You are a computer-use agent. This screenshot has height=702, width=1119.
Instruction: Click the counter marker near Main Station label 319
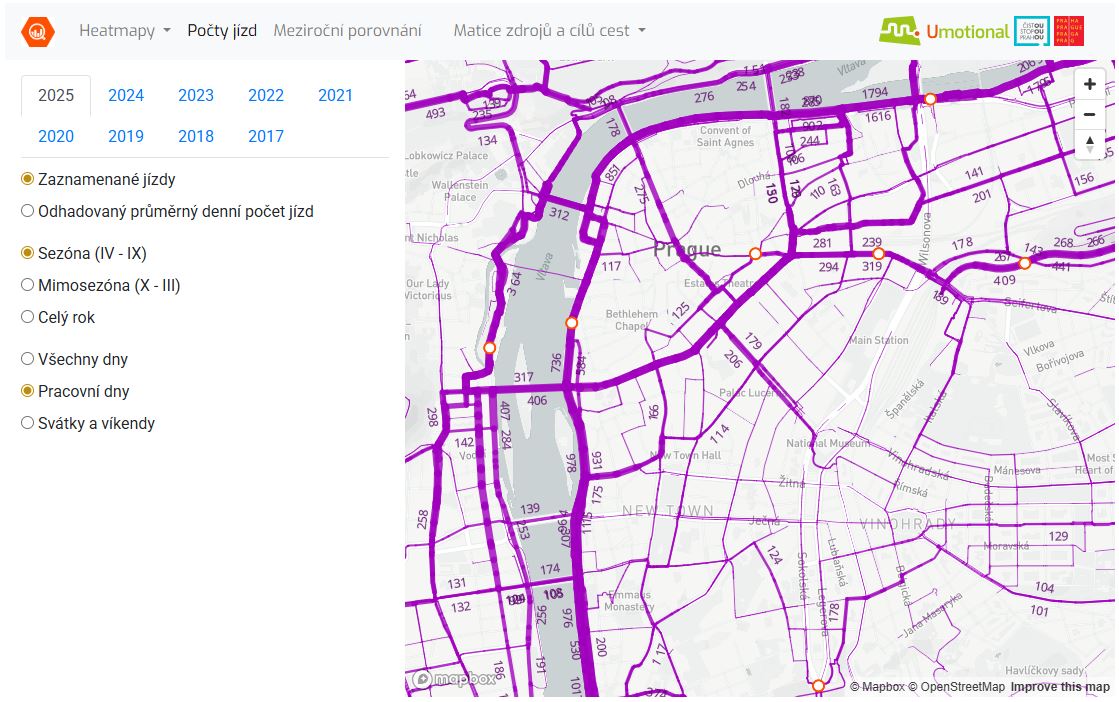(x=878, y=254)
